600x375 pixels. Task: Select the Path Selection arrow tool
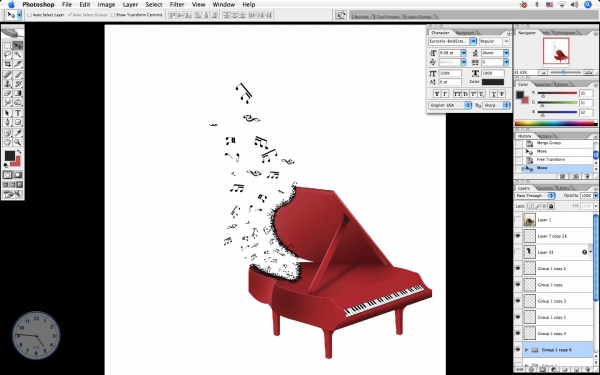(7, 113)
